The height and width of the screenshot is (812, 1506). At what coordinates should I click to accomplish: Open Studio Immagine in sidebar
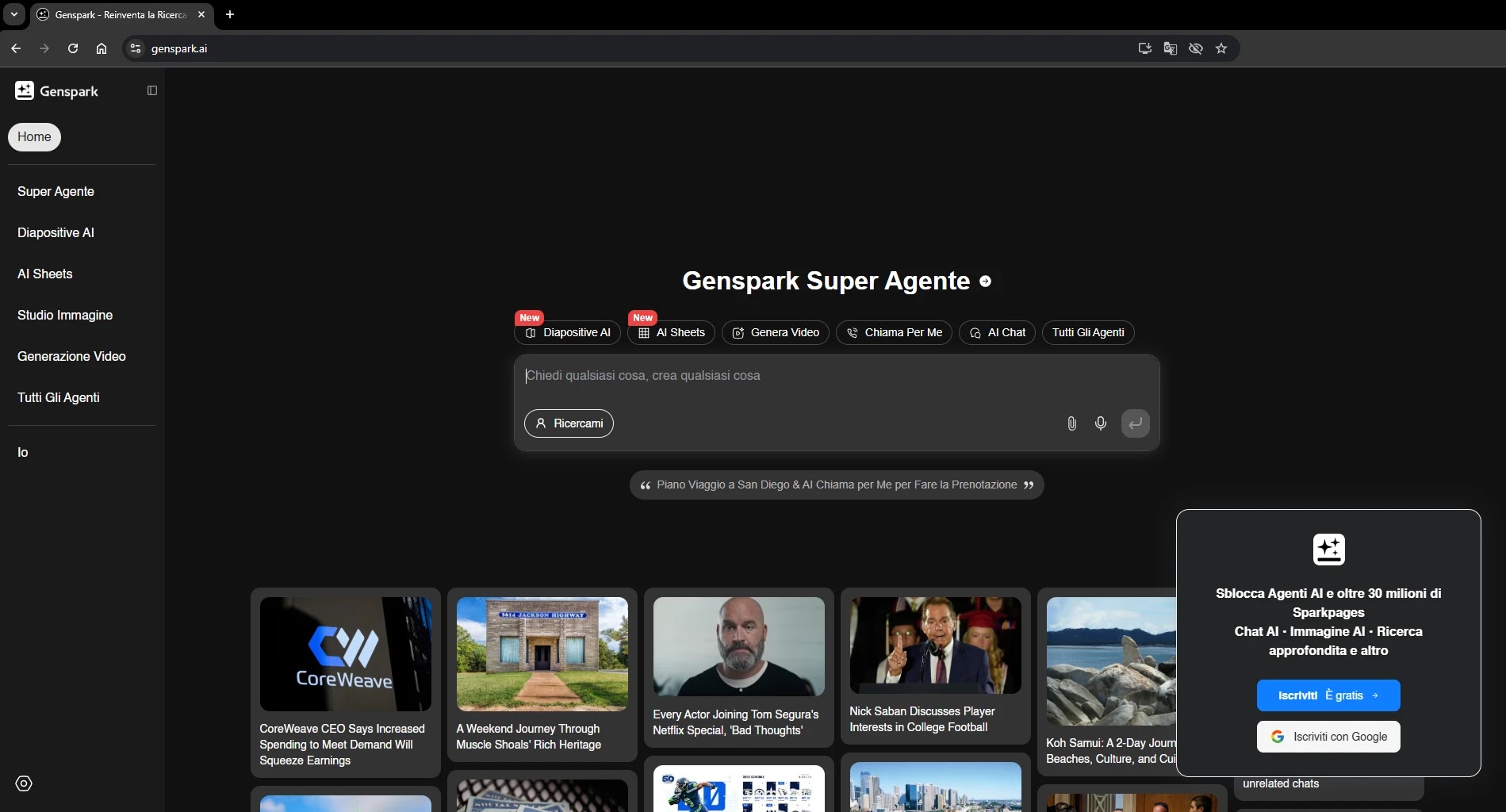[65, 315]
